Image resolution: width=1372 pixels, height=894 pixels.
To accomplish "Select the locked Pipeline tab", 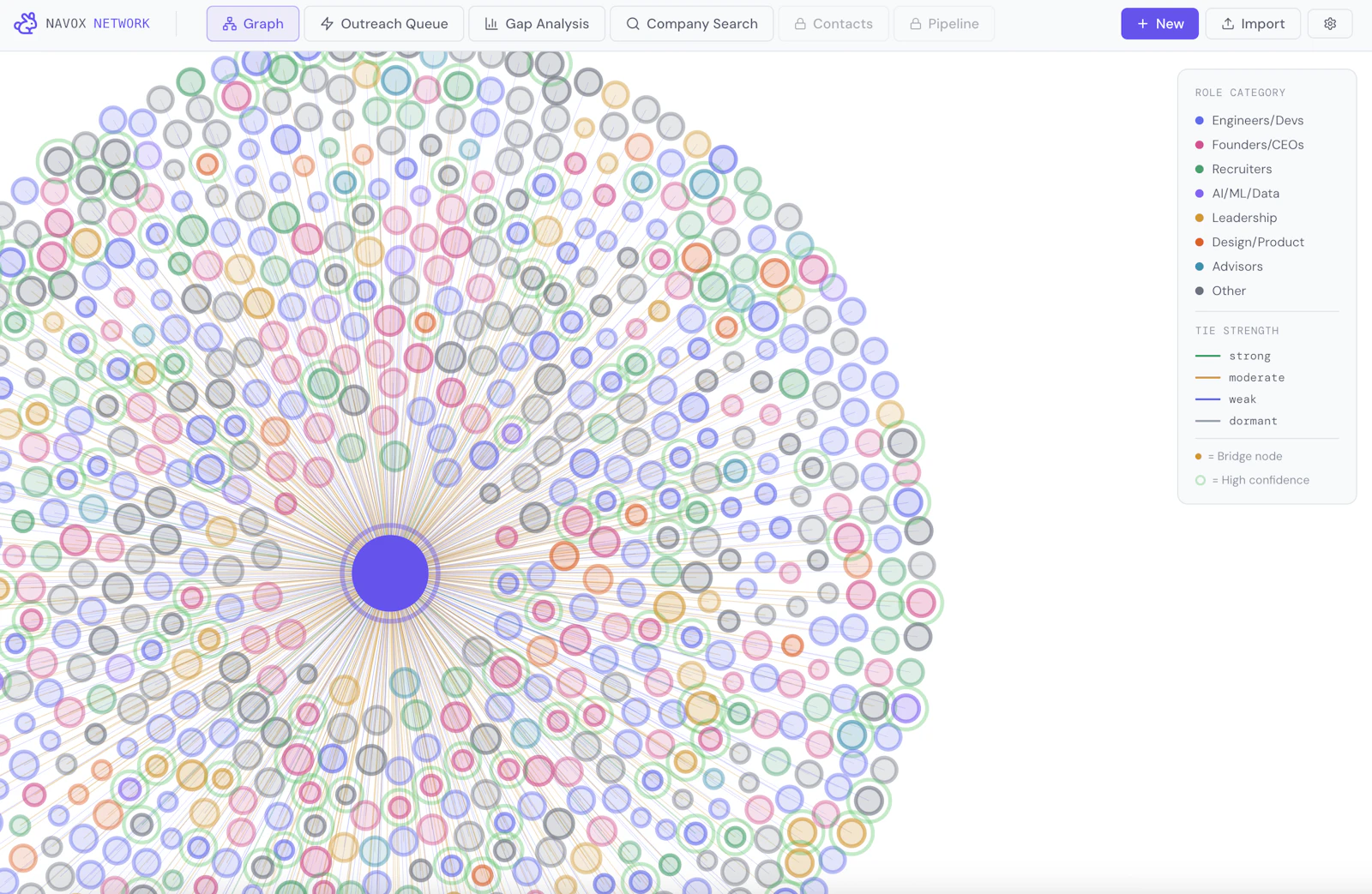I will pos(944,24).
